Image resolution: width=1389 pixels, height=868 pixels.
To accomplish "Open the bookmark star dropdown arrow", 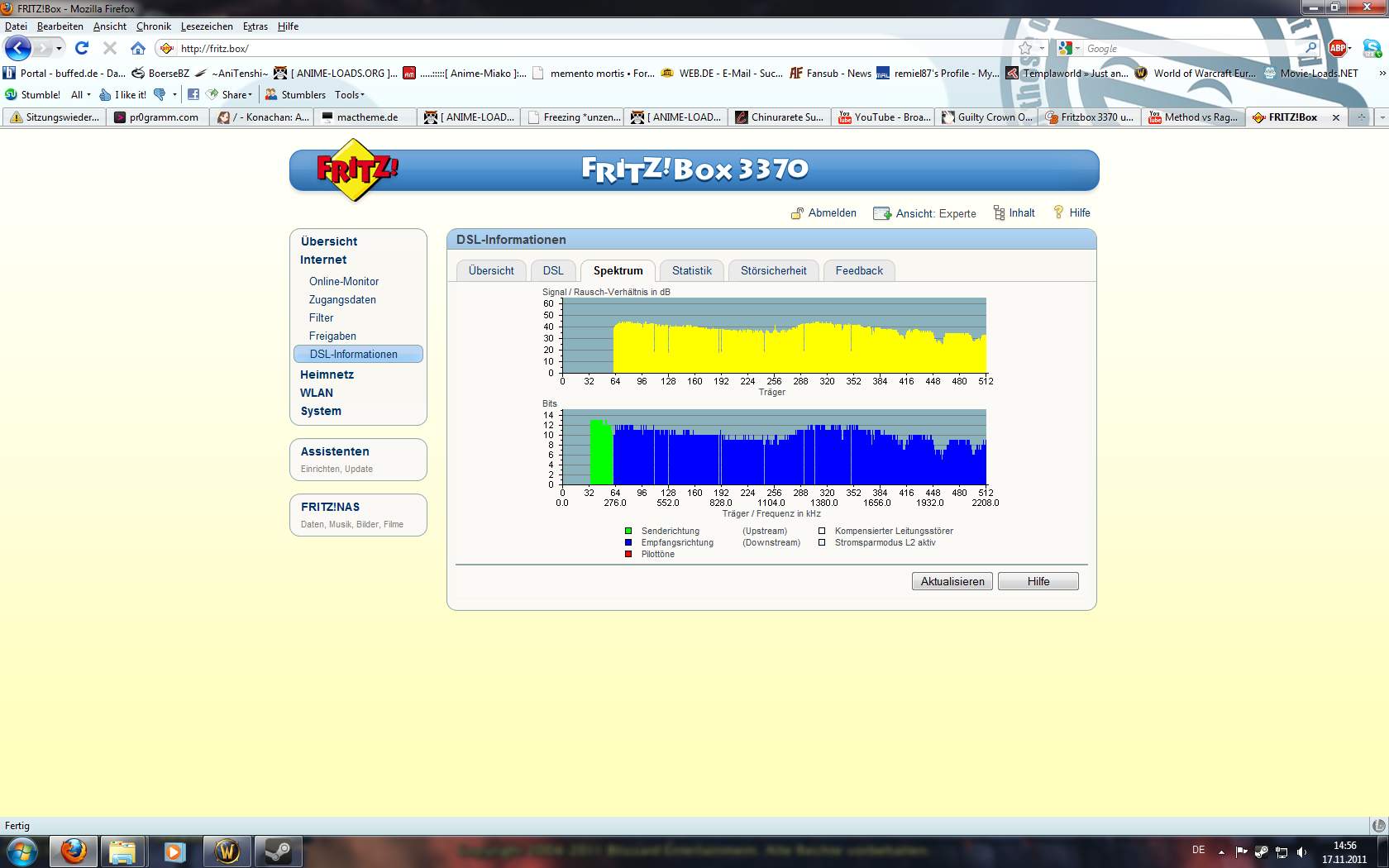I will coord(1042,48).
